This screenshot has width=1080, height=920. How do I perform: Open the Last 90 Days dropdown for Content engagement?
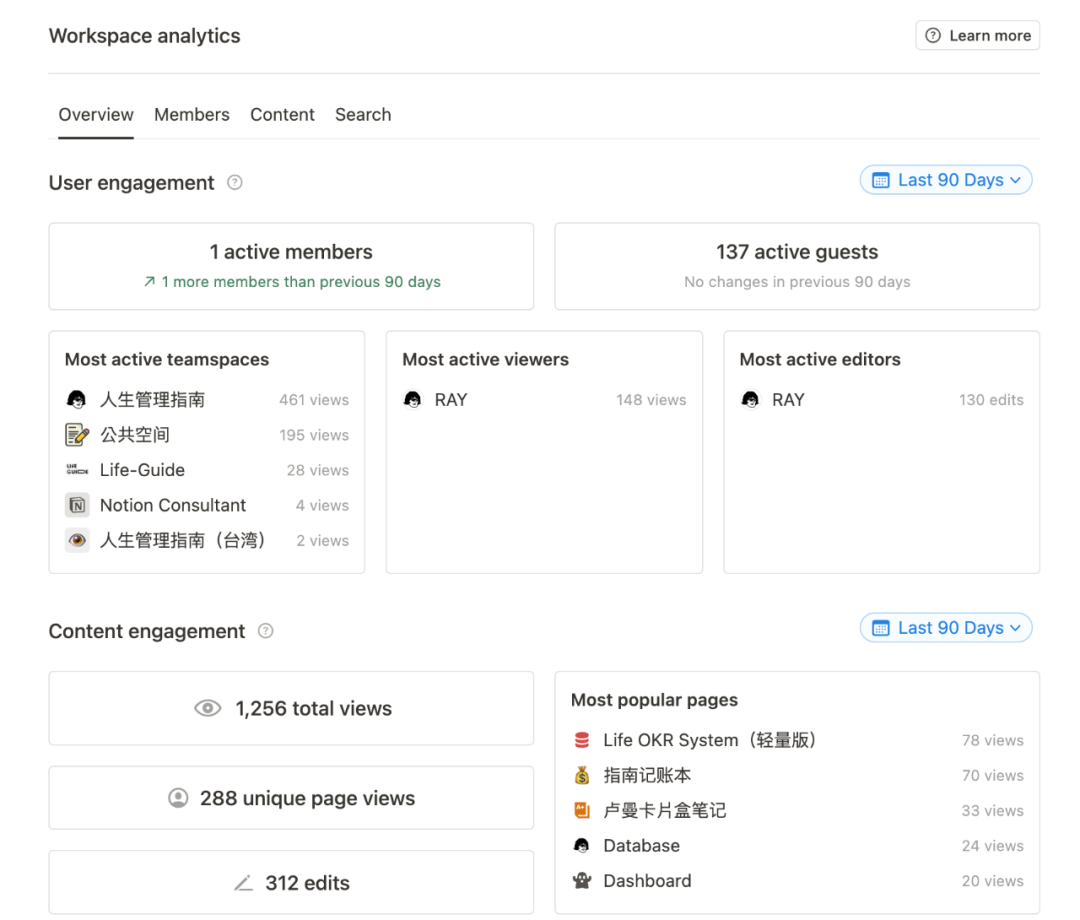tap(945, 627)
